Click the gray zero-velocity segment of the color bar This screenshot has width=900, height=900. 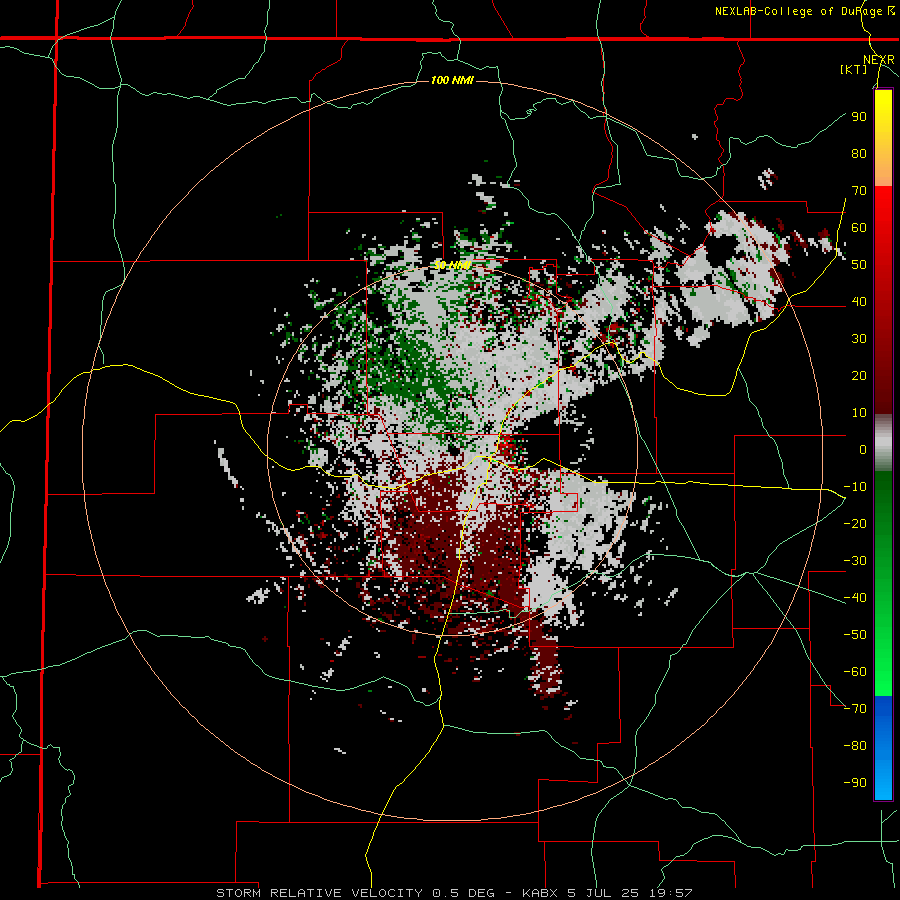(883, 443)
